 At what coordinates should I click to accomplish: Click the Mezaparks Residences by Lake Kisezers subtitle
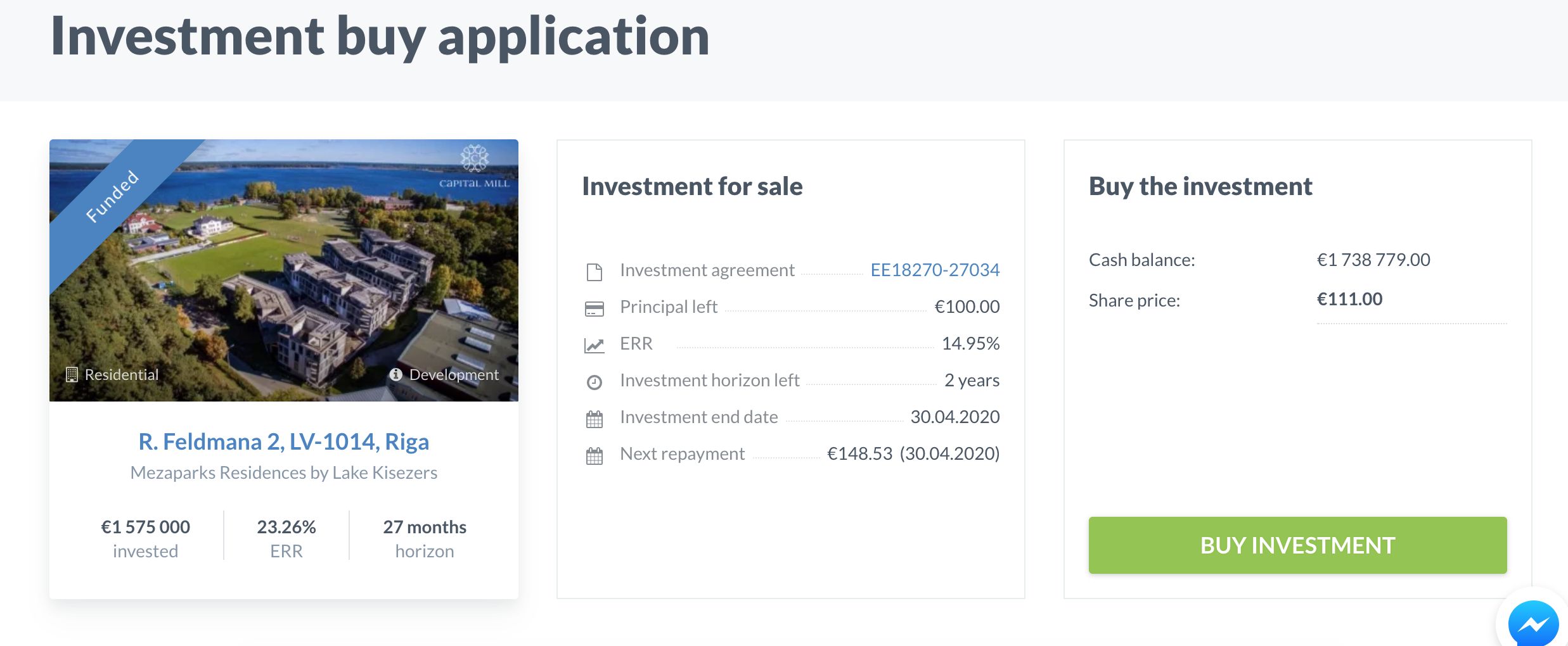(284, 472)
